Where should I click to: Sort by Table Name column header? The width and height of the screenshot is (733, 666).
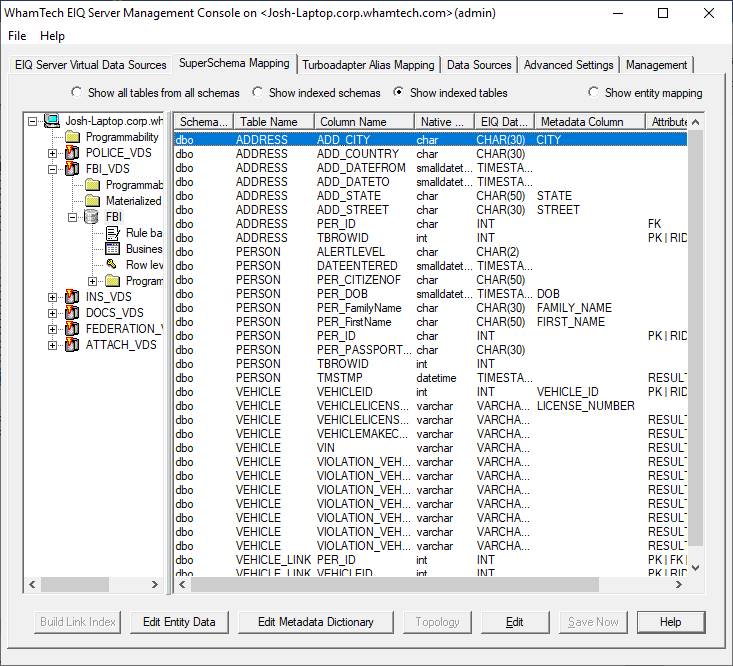273,122
